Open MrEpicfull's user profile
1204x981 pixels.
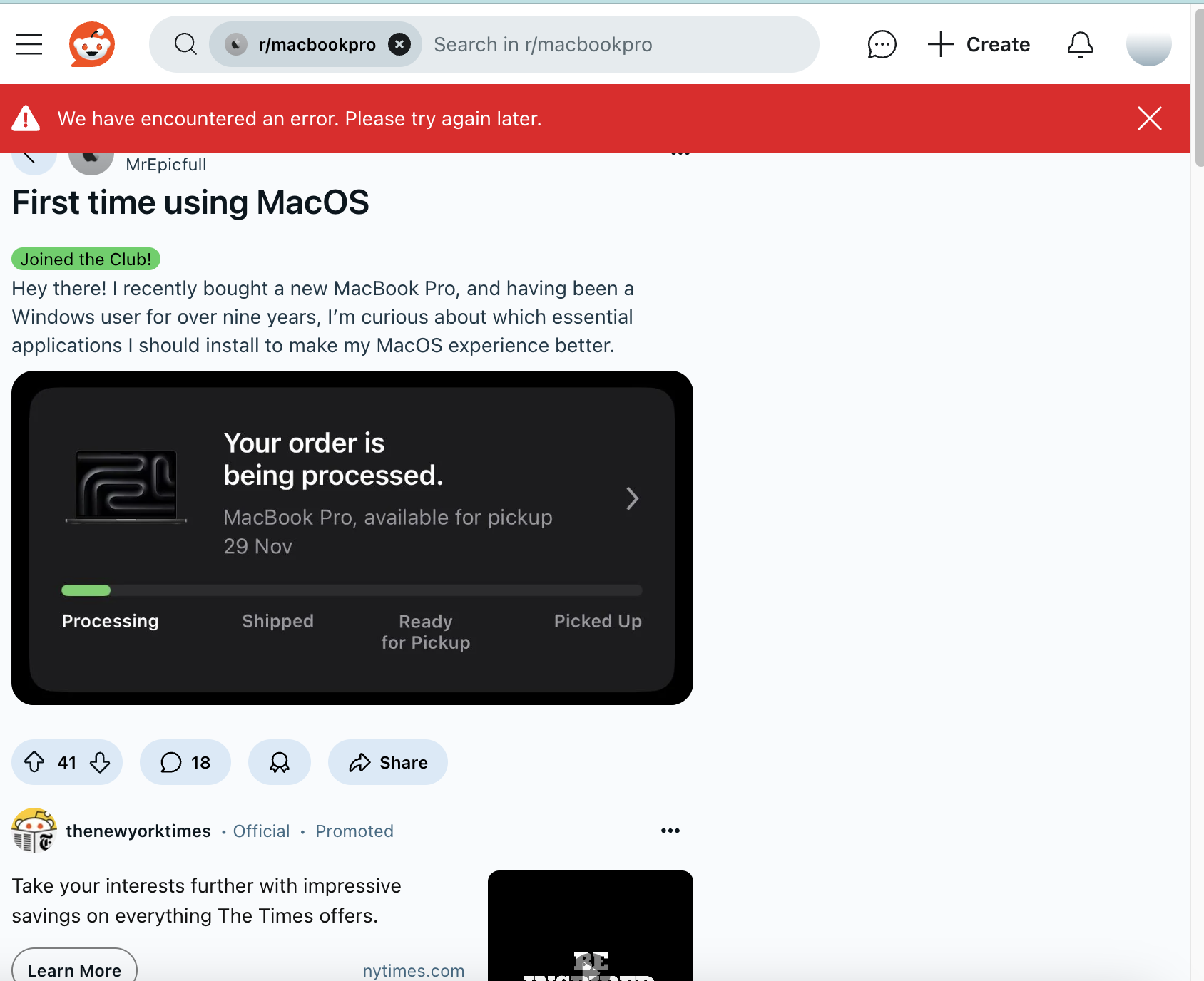(x=165, y=165)
